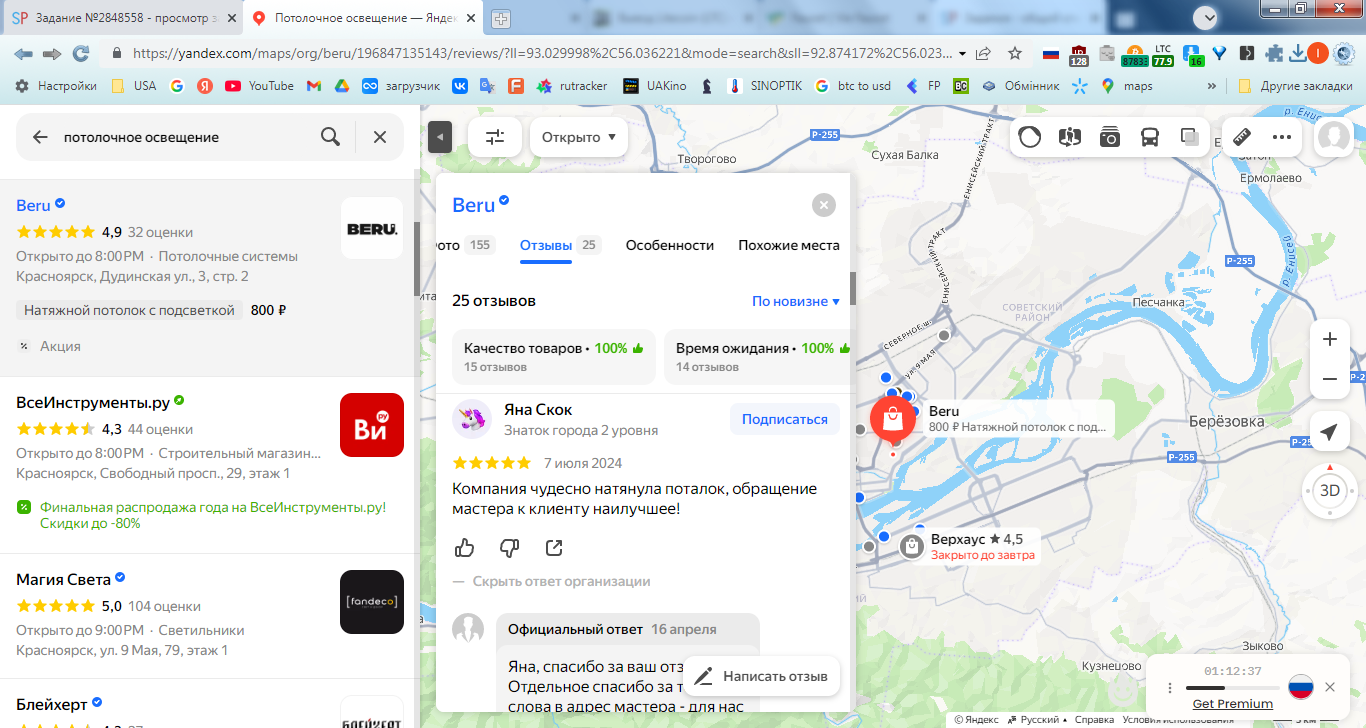The height and width of the screenshot is (728, 1366).
Task: Open the partially visible photos tab
Action: [x=466, y=245]
